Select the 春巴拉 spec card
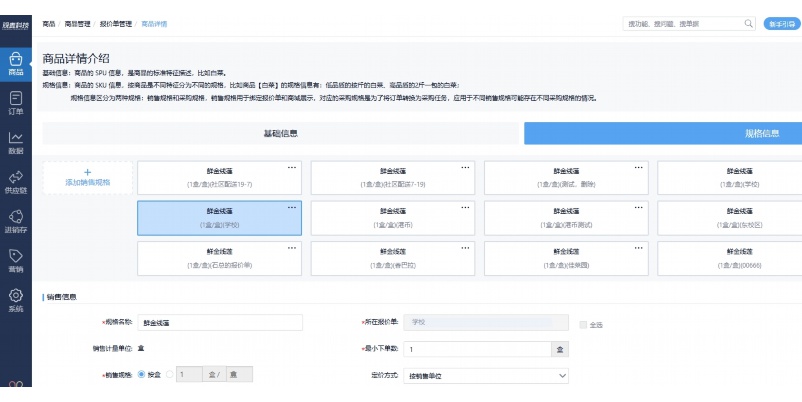 [x=393, y=259]
